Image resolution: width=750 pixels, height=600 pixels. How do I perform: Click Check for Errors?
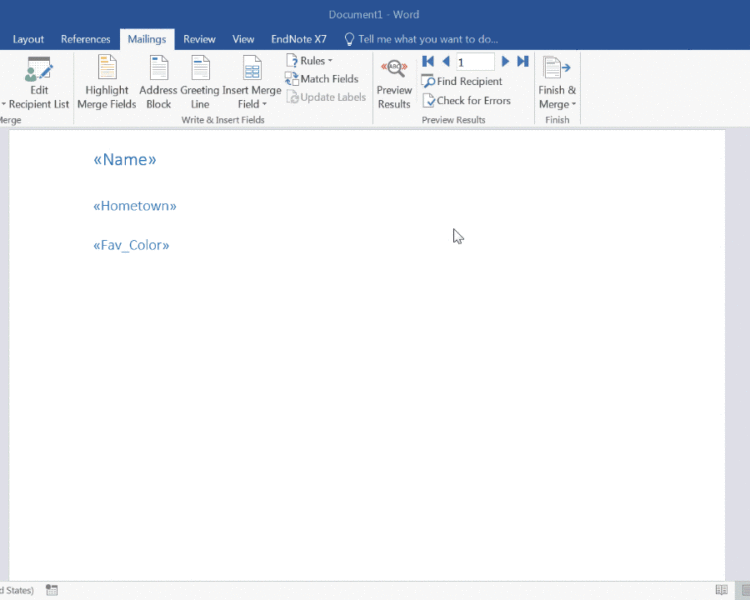(467, 100)
